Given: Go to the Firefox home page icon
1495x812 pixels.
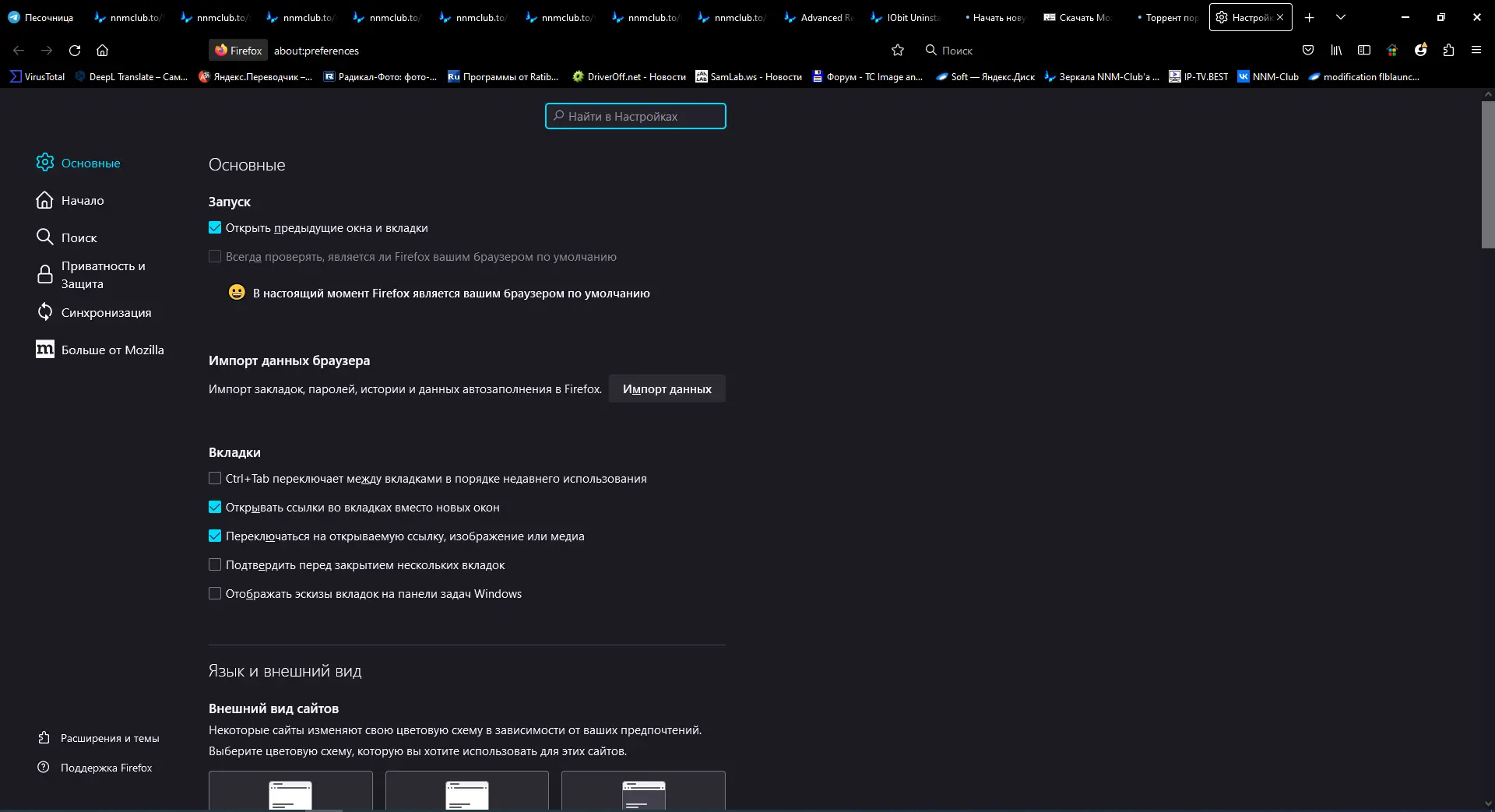Looking at the screenshot, I should tap(102, 51).
